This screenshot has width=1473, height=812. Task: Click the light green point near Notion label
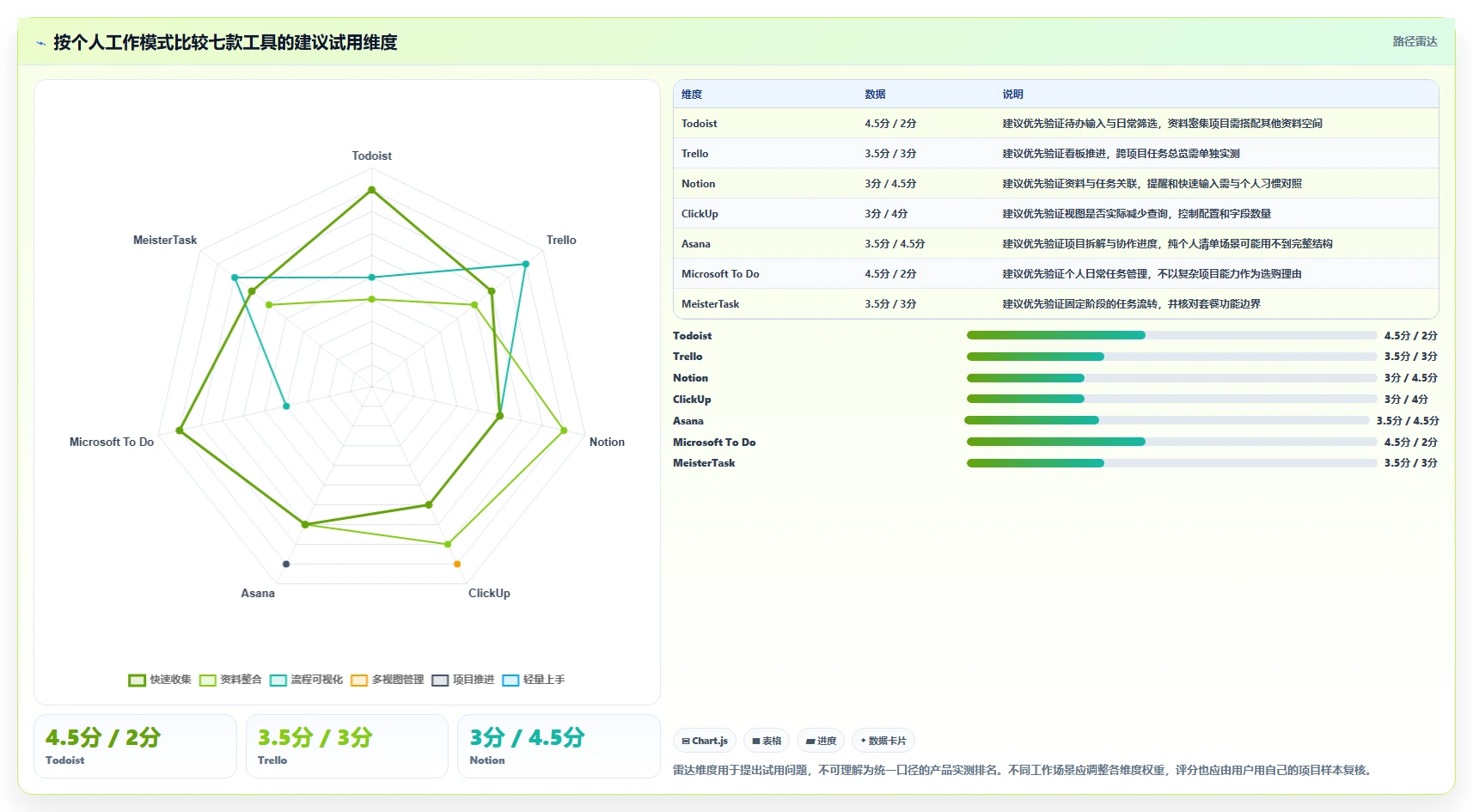pos(564,430)
